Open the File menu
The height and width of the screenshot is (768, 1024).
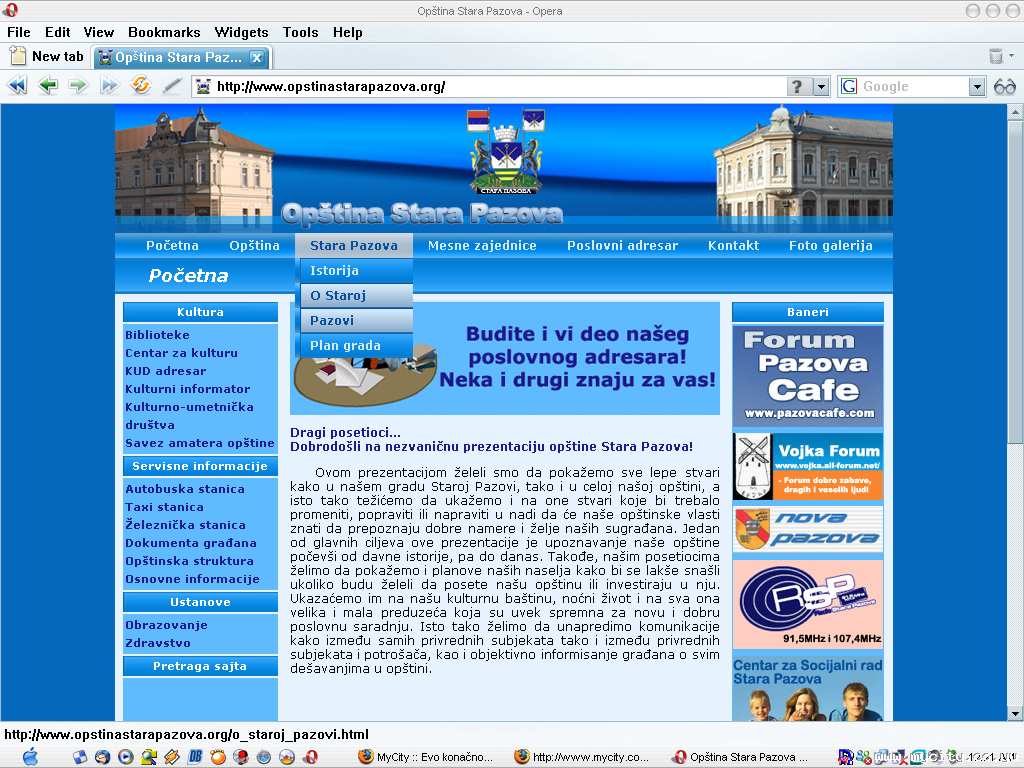pos(18,32)
